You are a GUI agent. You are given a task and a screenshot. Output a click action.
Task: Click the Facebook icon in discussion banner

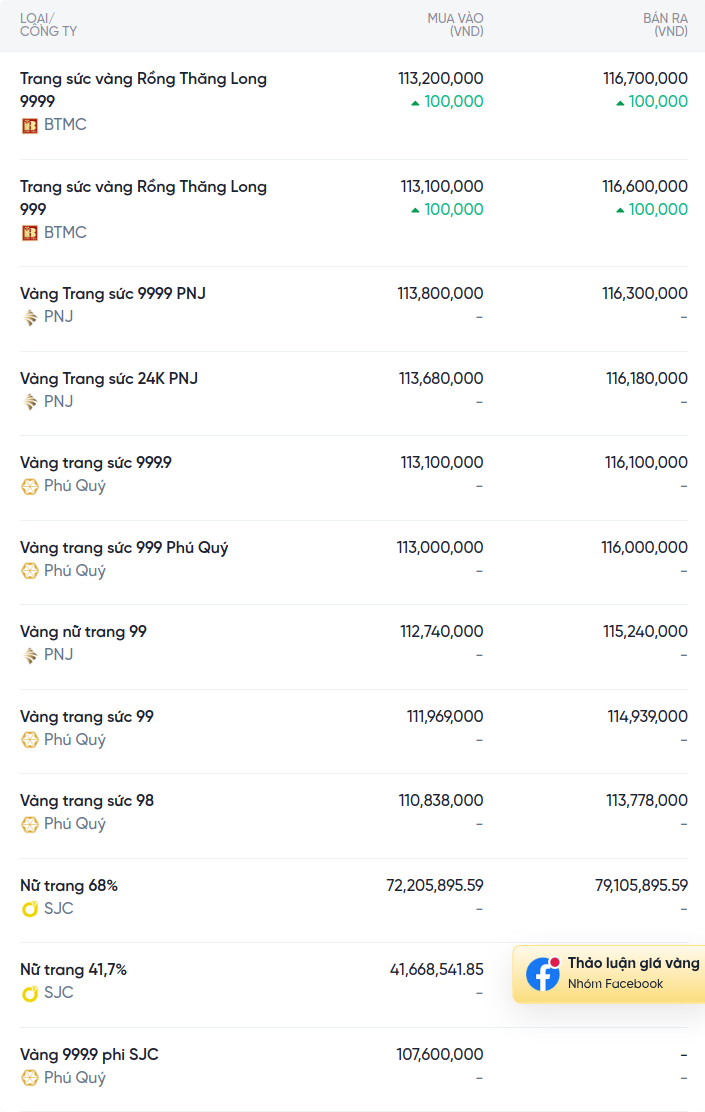[543, 974]
